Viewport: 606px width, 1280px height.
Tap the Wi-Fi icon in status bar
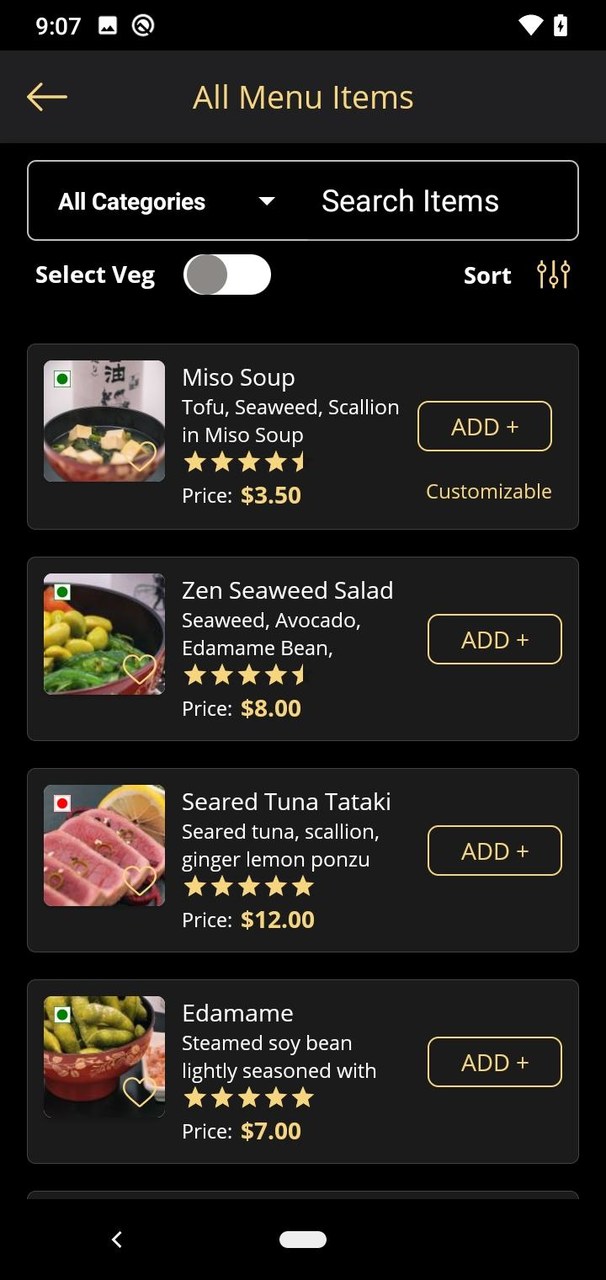click(531, 26)
